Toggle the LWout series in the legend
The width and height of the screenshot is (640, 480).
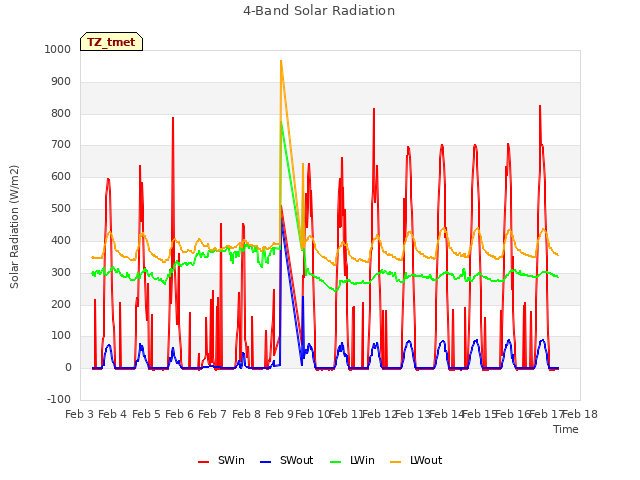click(416, 460)
